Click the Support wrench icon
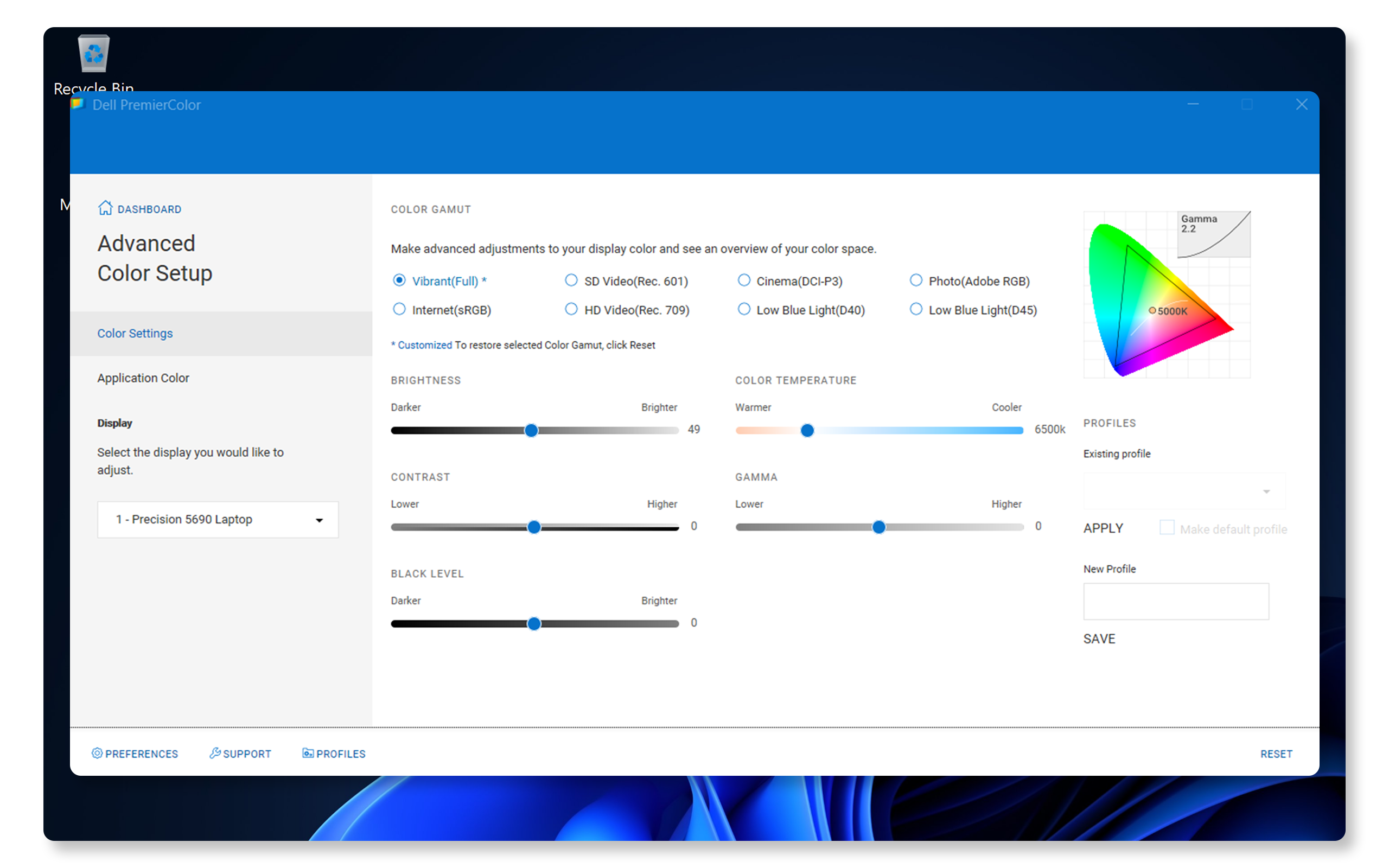1389x868 pixels. point(215,753)
